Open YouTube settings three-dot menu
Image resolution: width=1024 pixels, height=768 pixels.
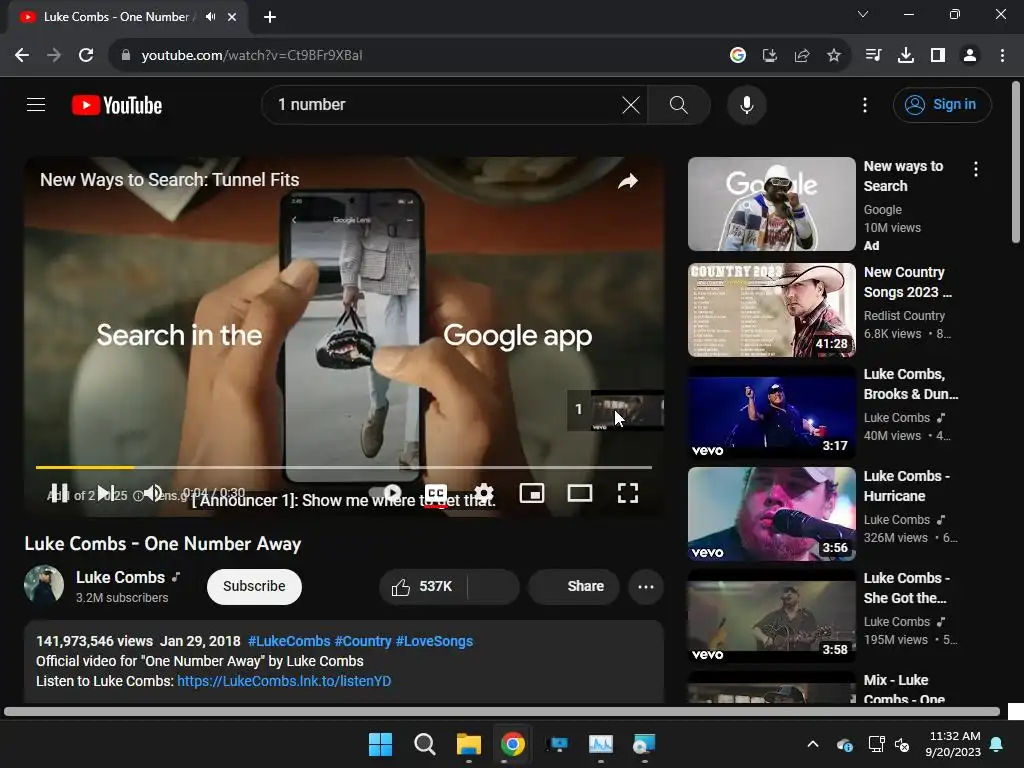point(865,104)
